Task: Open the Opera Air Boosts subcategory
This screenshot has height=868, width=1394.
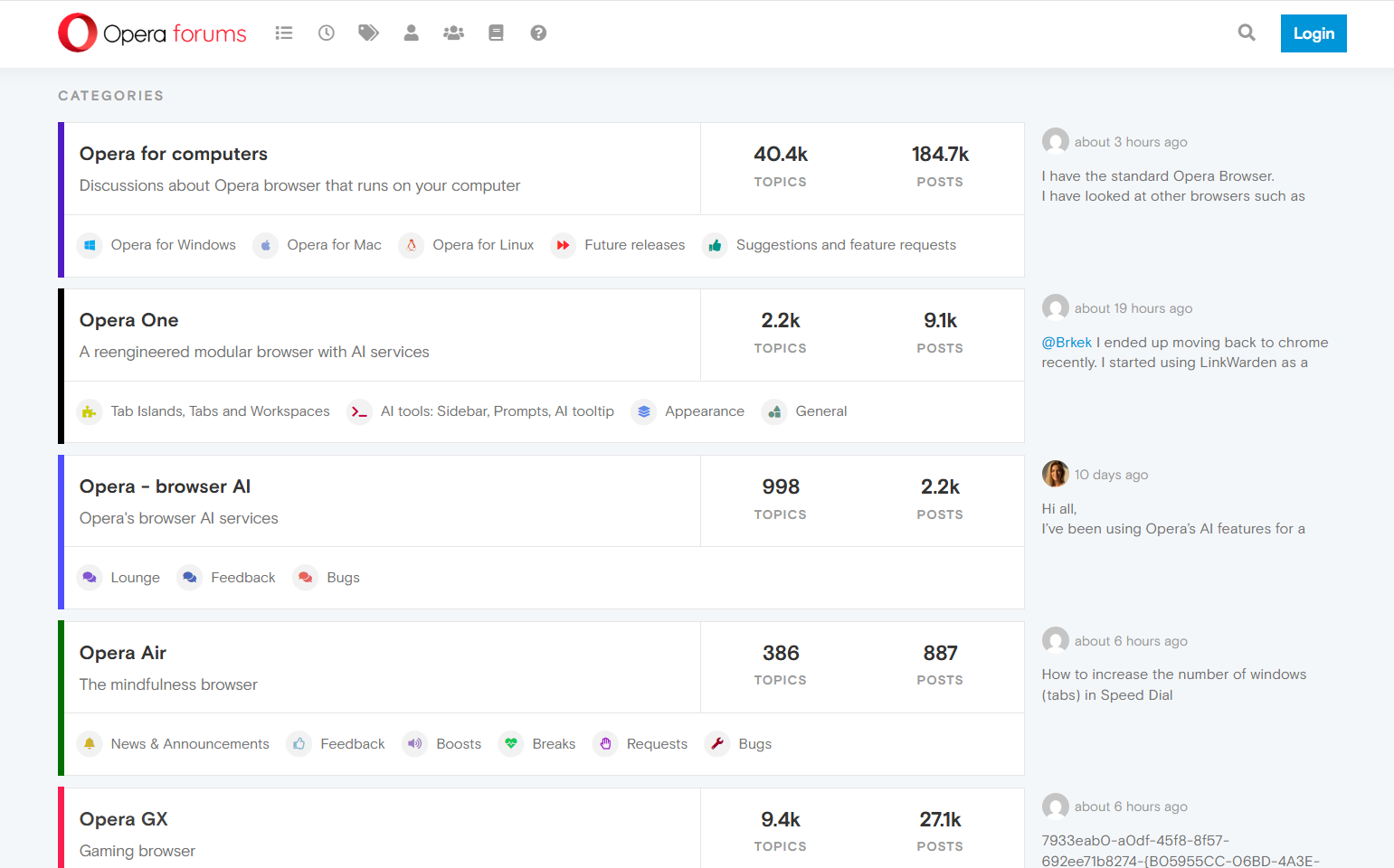Action: tap(459, 744)
